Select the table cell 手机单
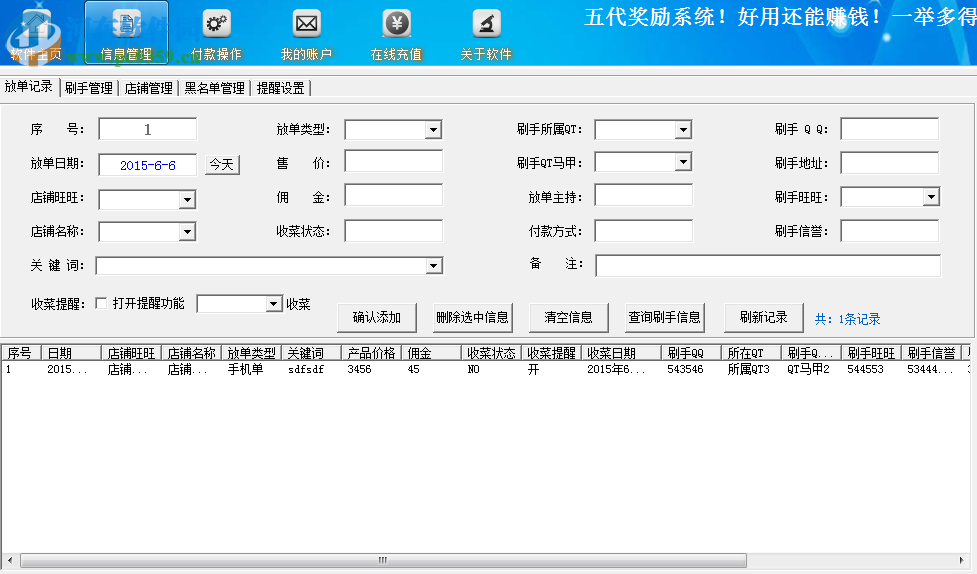 coord(245,370)
